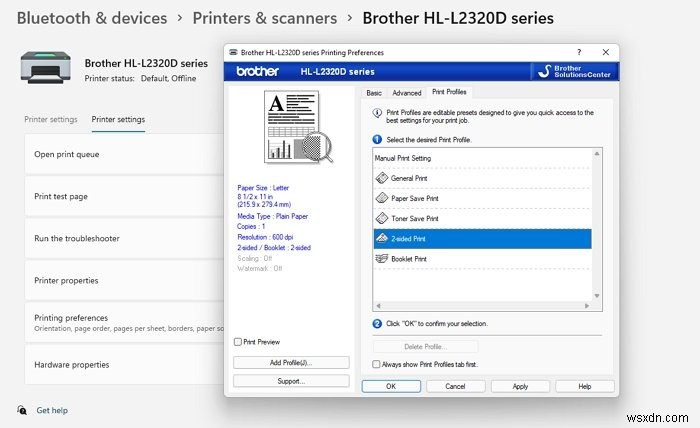Open Printer properties option

pos(125,280)
